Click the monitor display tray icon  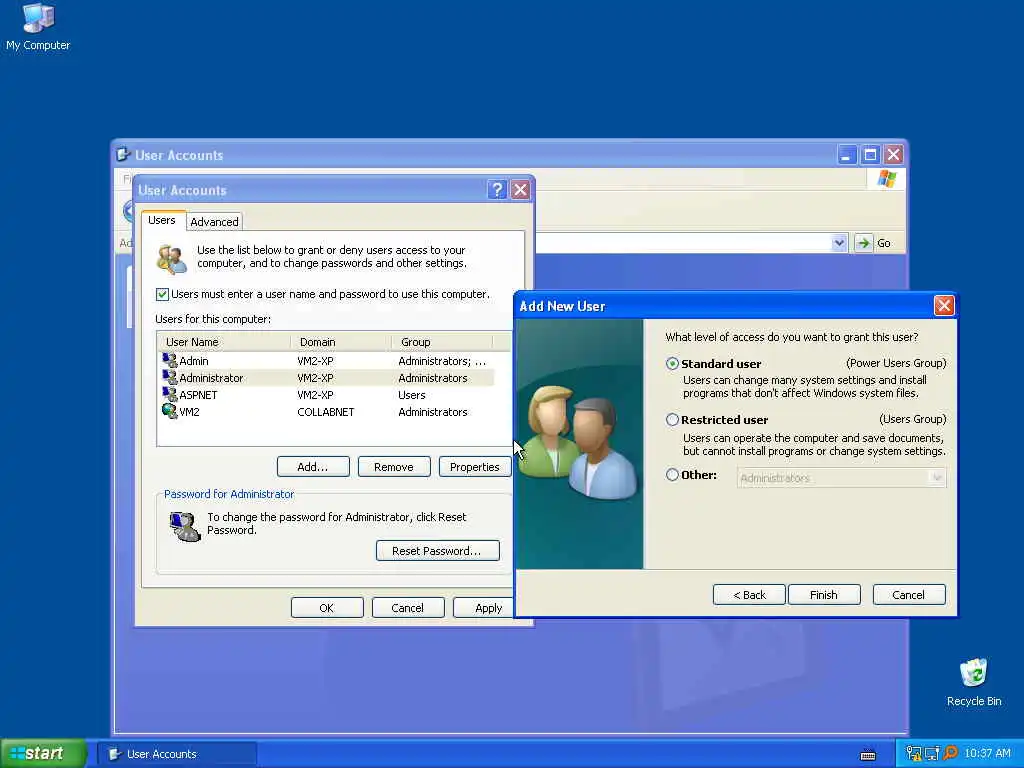(x=932, y=754)
